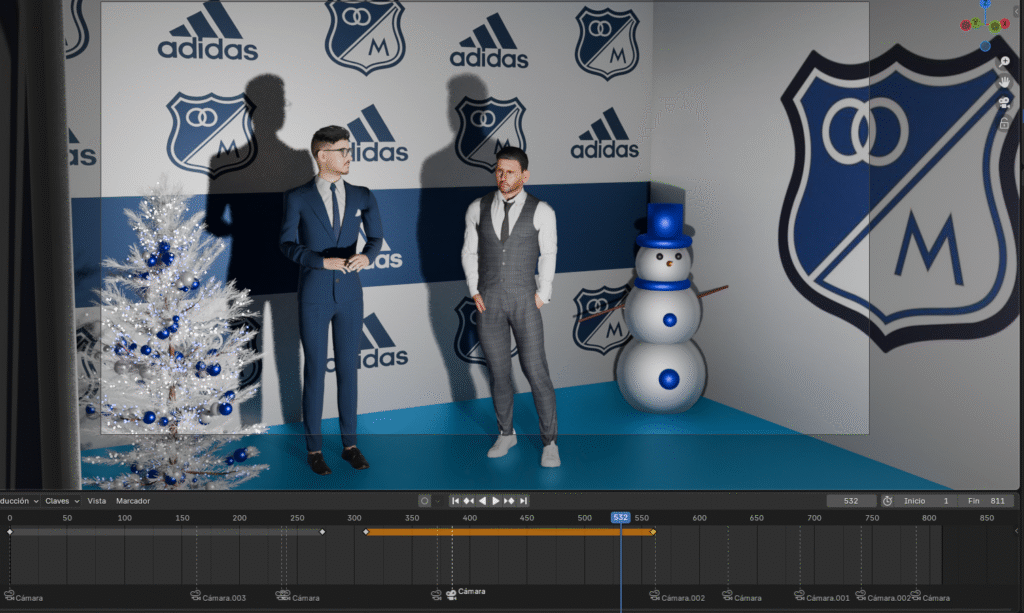Expand the auto keyframing options dropdown arrow
Screen dimensions: 1024x613
[437, 500]
